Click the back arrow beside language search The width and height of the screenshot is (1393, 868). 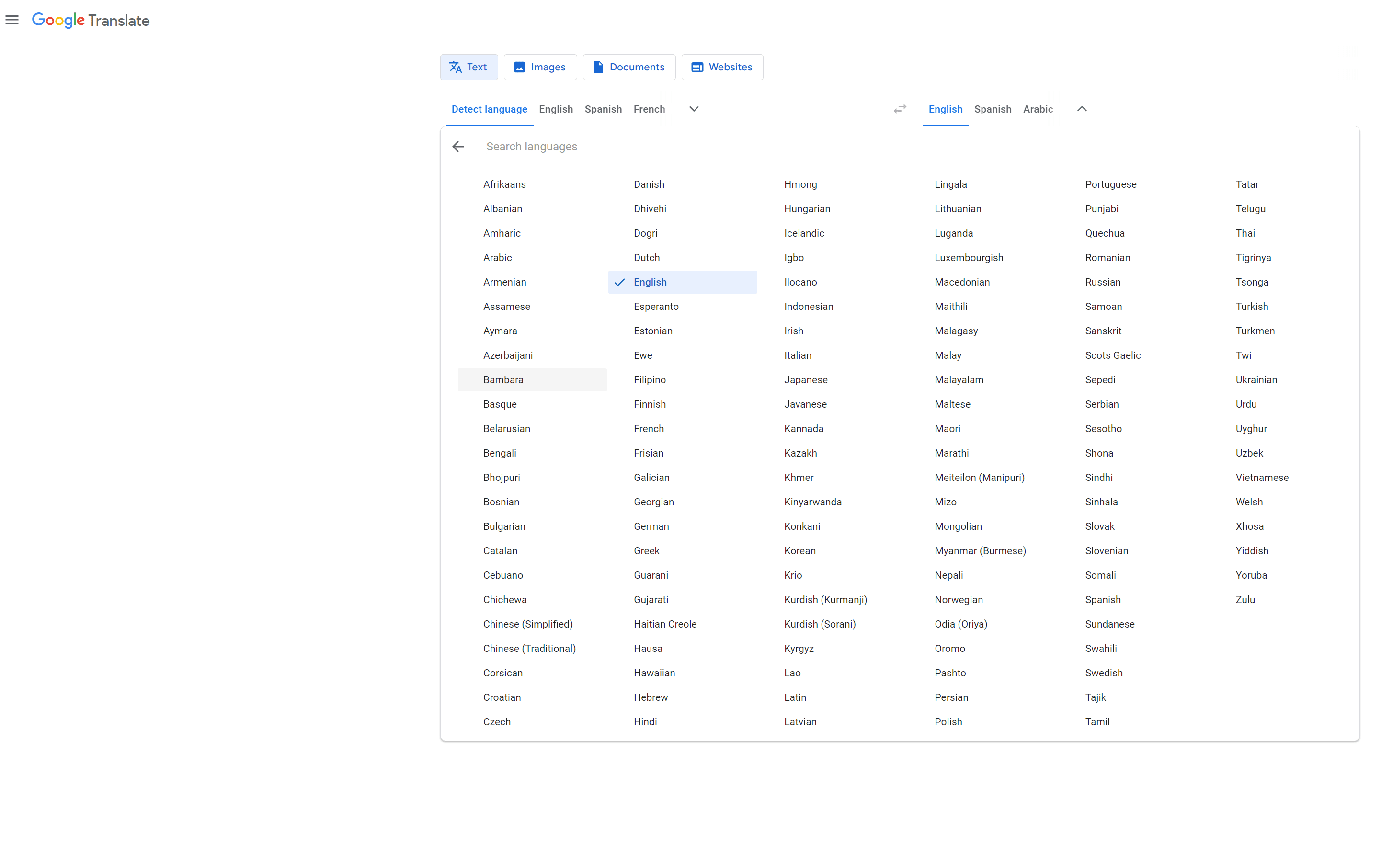(x=458, y=147)
